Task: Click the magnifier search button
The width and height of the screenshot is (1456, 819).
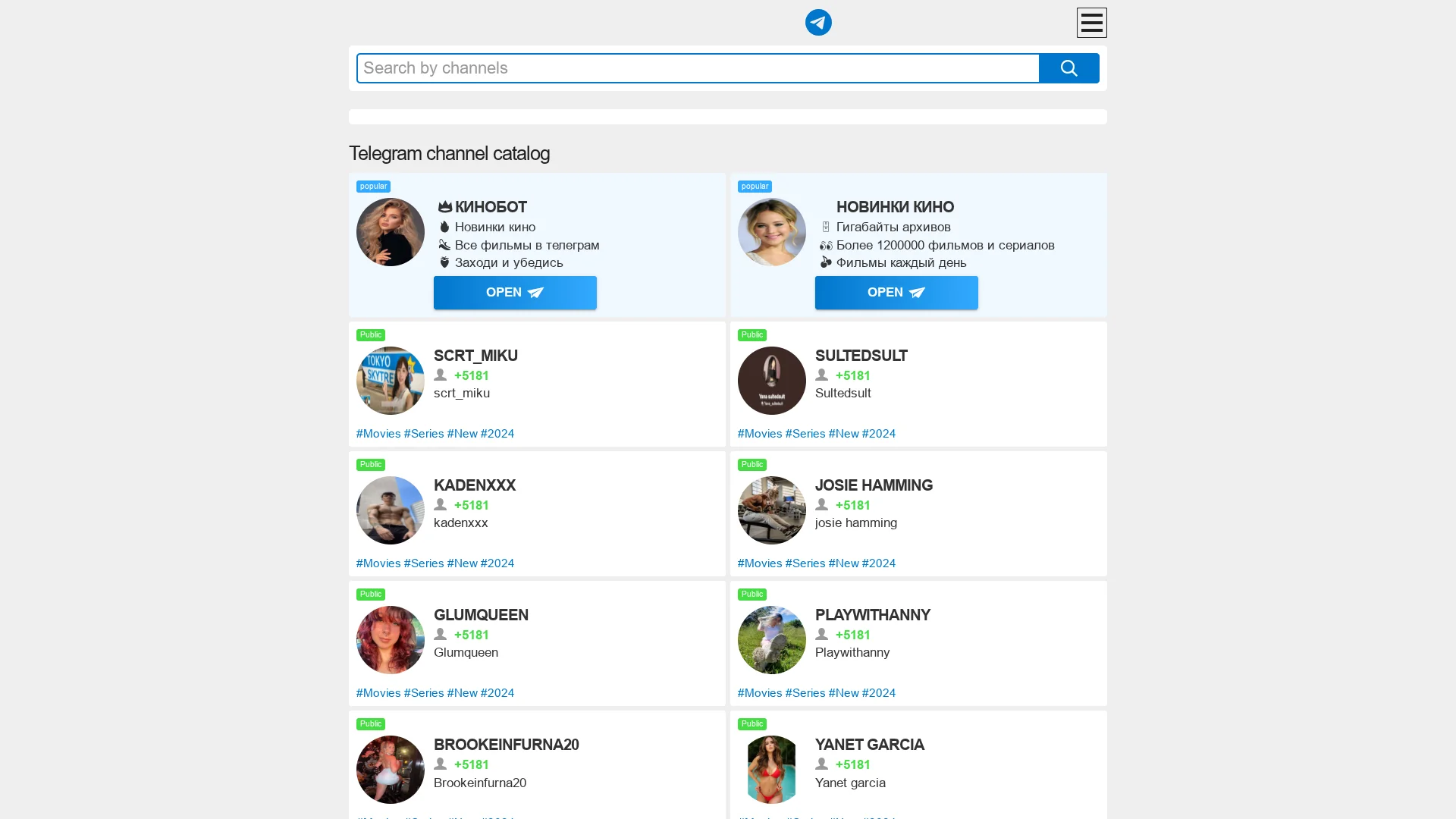Action: pyautogui.click(x=1068, y=68)
